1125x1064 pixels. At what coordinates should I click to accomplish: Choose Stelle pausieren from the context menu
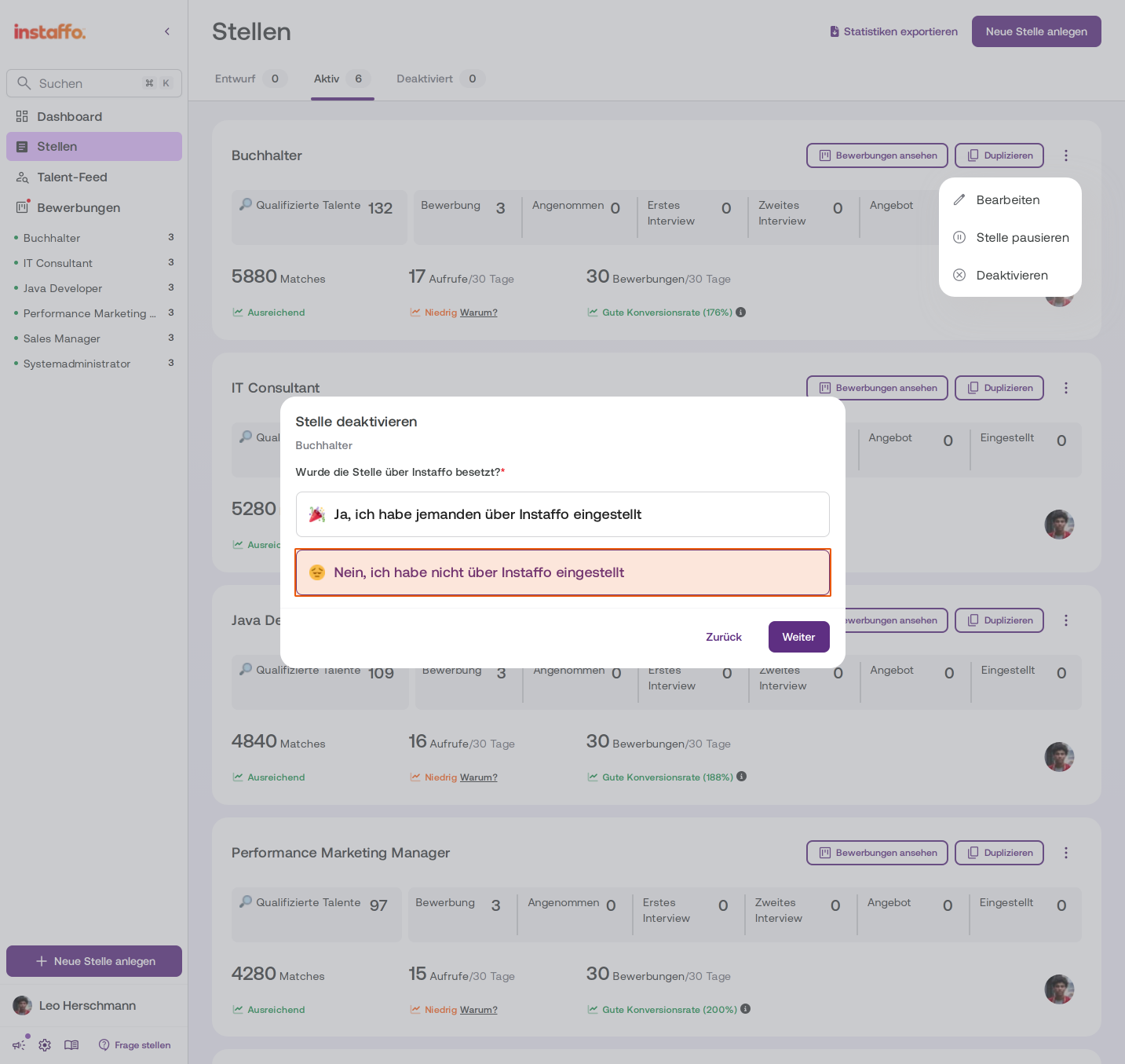click(1010, 238)
